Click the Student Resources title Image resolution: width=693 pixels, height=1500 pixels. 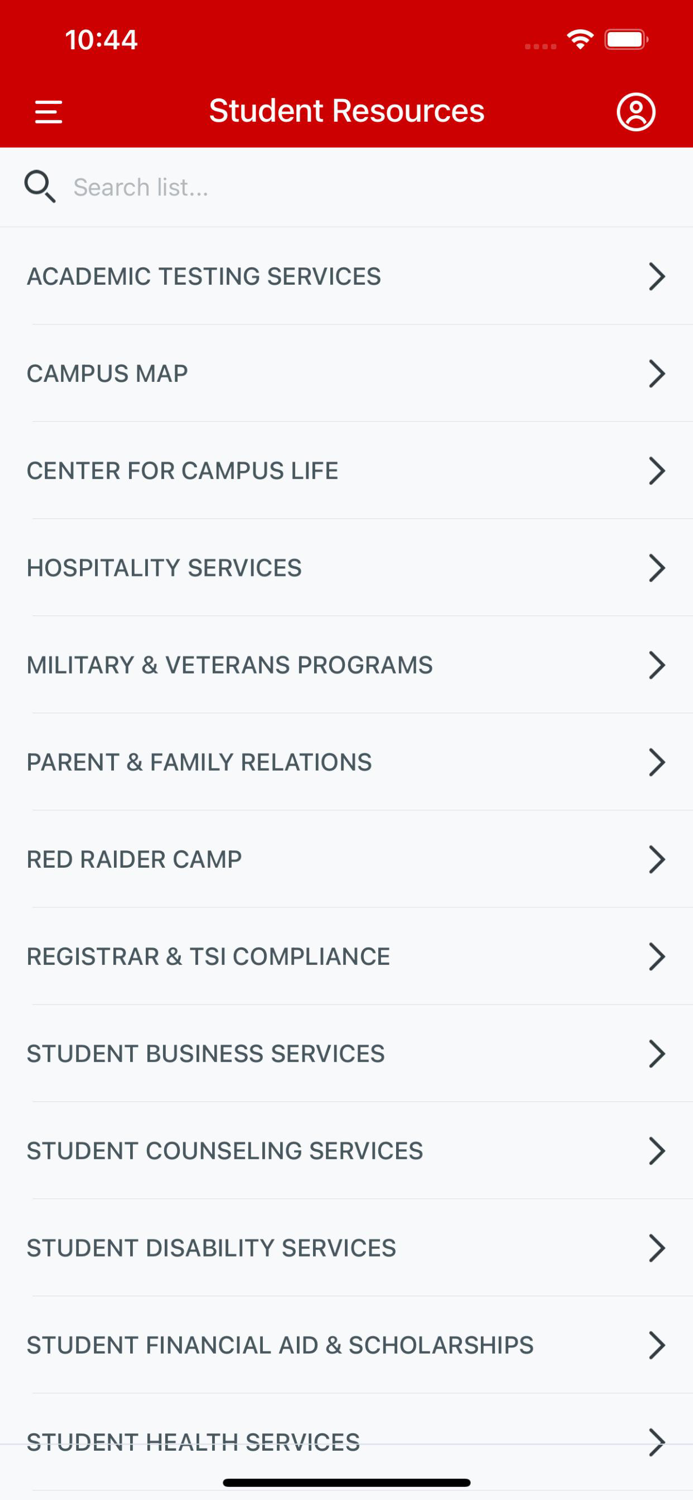346,111
